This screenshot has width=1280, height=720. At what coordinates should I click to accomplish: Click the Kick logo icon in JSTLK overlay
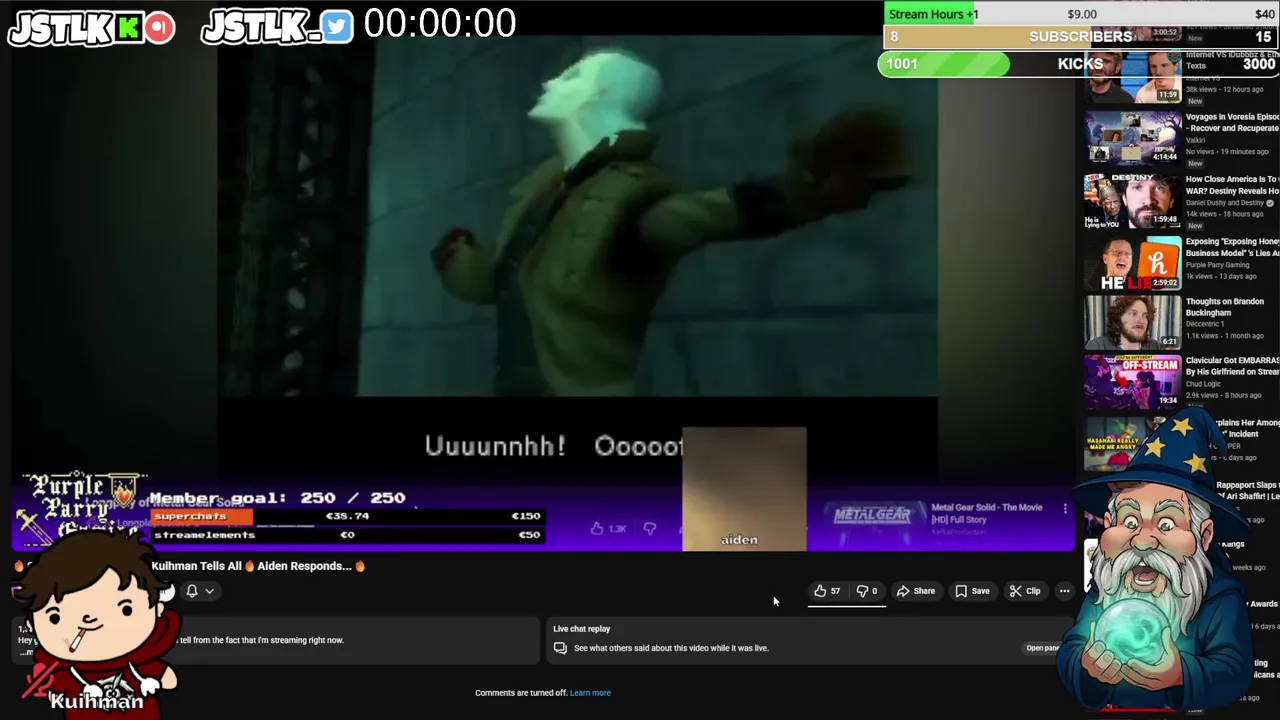(128, 28)
